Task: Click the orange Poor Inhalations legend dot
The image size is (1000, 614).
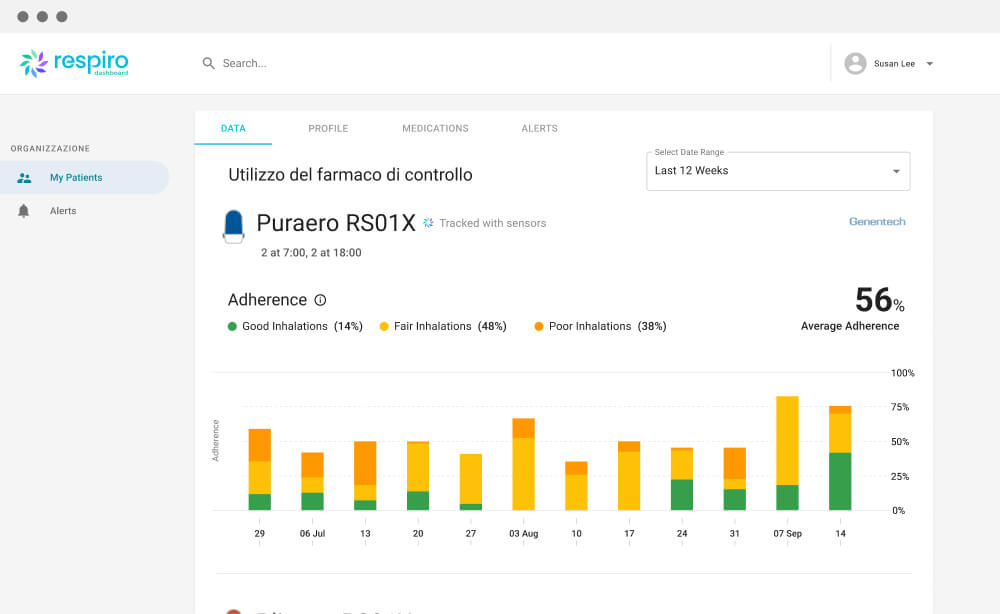Action: coord(539,326)
